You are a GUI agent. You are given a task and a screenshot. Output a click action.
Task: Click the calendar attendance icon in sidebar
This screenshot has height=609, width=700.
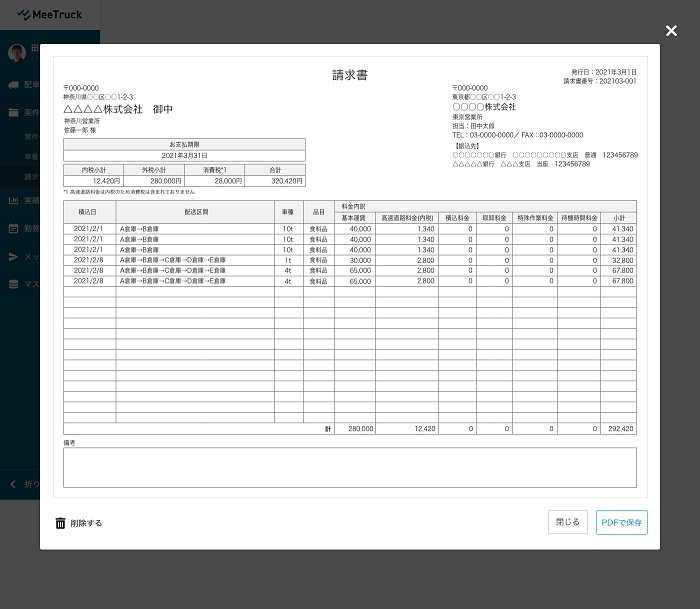(x=14, y=228)
